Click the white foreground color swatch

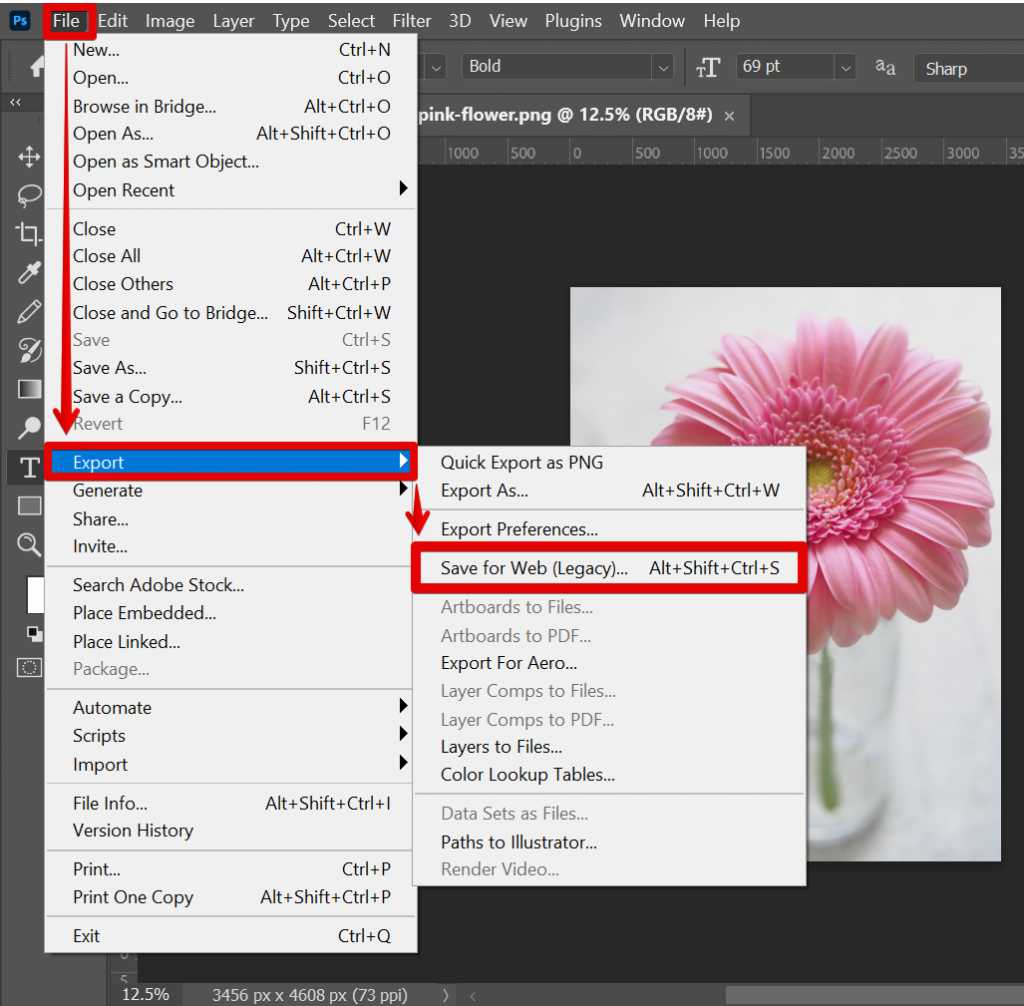point(36,595)
